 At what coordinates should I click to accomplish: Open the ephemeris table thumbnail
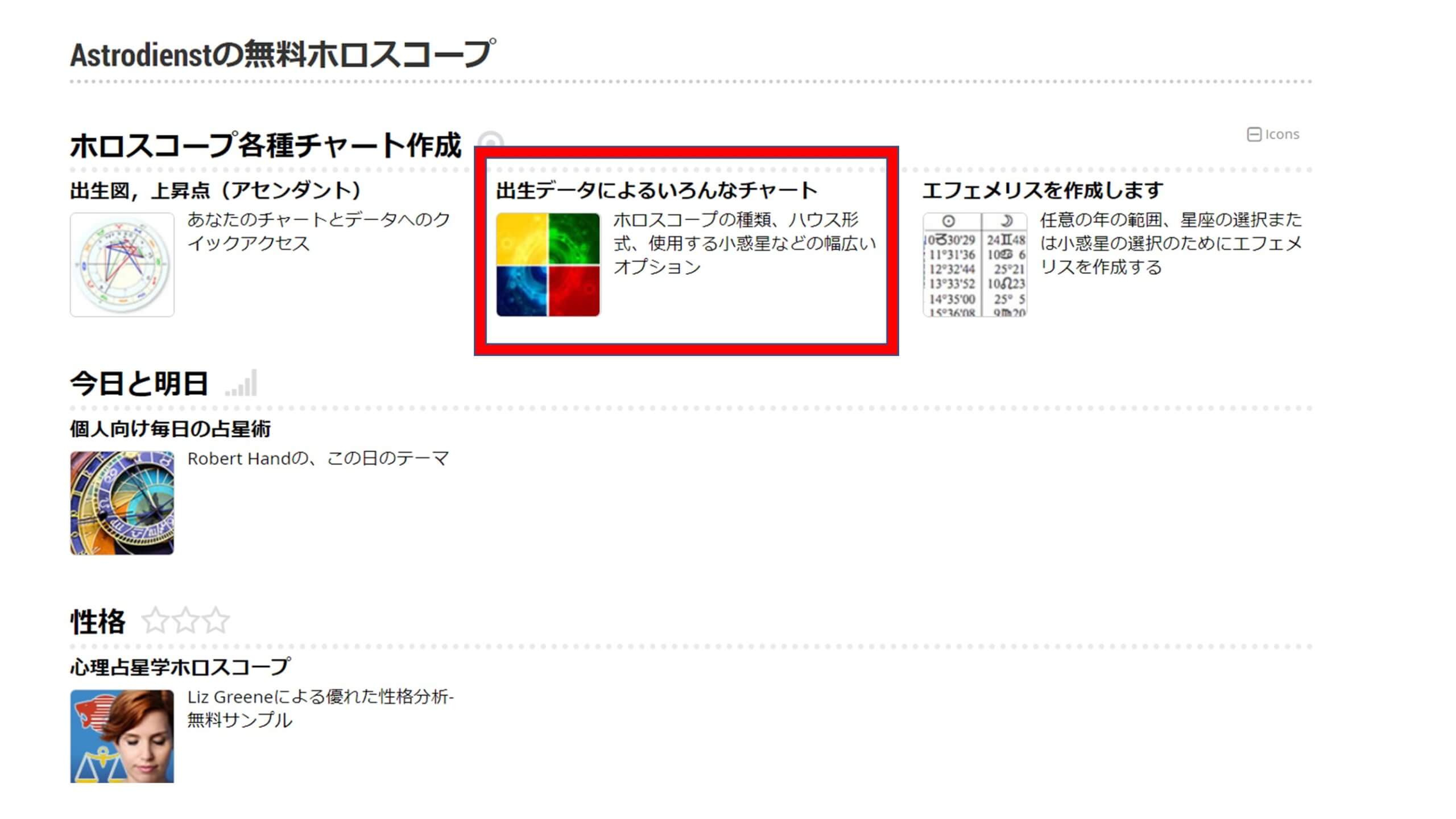[975, 264]
